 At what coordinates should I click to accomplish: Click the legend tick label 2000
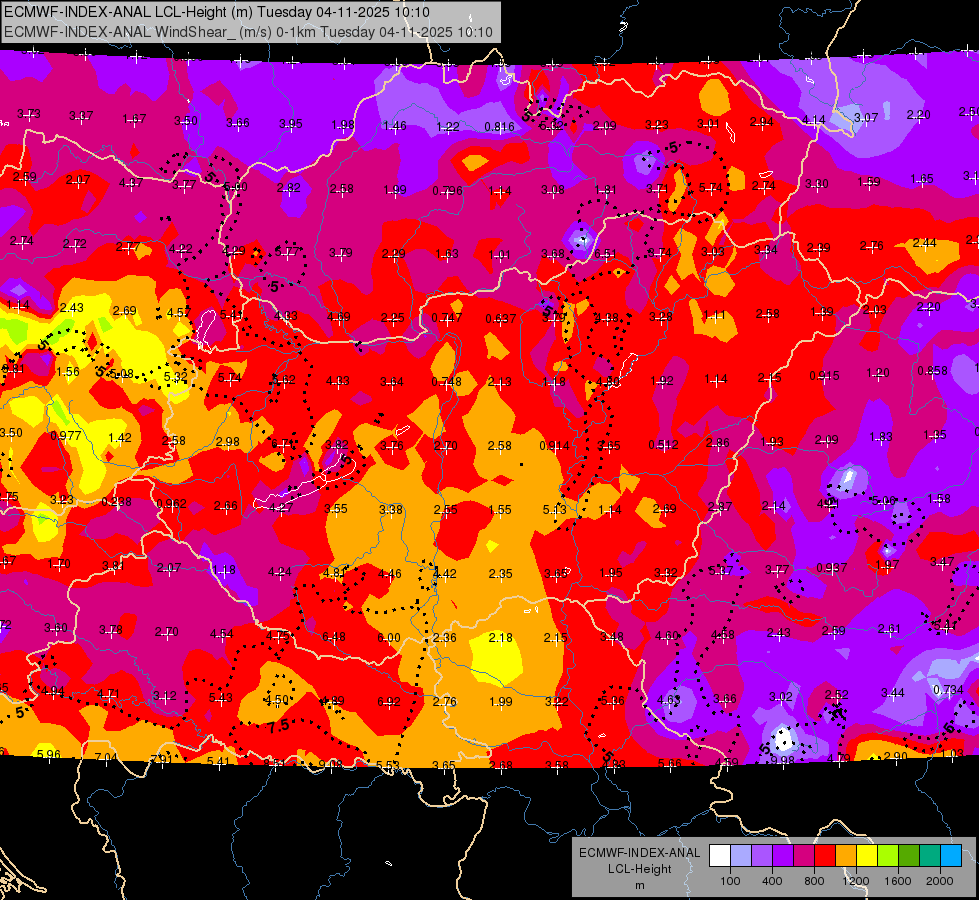940,881
